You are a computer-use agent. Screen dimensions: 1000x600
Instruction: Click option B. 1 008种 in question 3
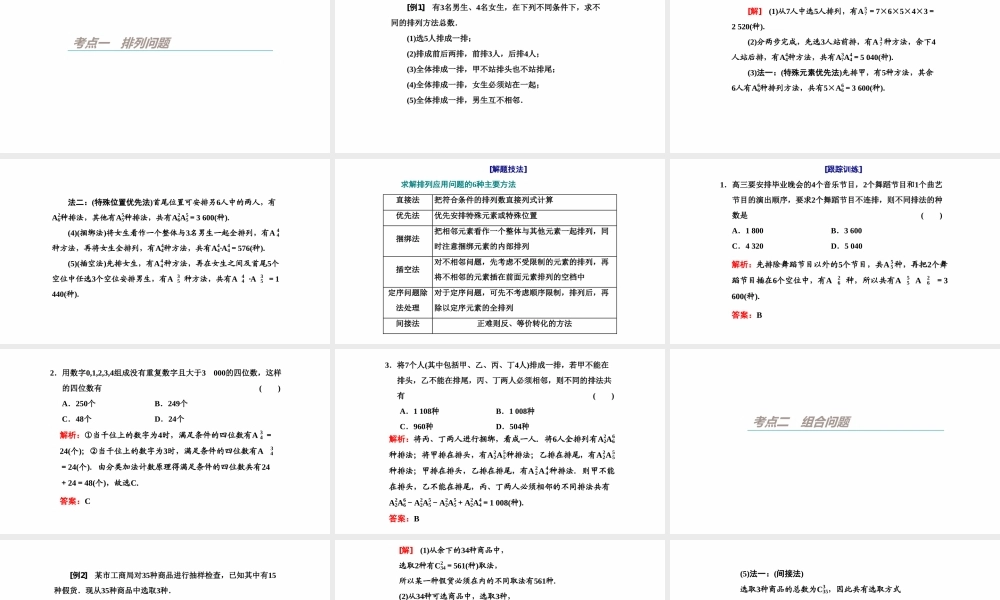pyautogui.click(x=515, y=411)
